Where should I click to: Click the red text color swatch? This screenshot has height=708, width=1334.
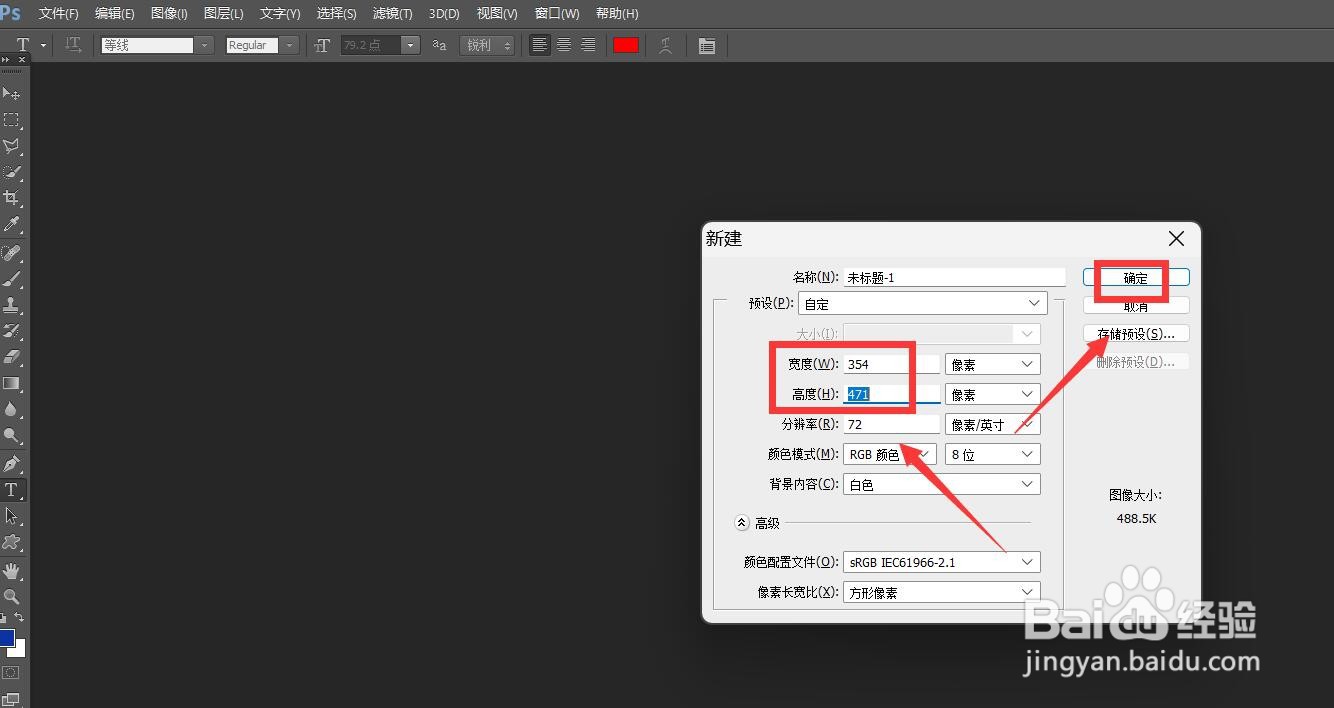pos(626,45)
